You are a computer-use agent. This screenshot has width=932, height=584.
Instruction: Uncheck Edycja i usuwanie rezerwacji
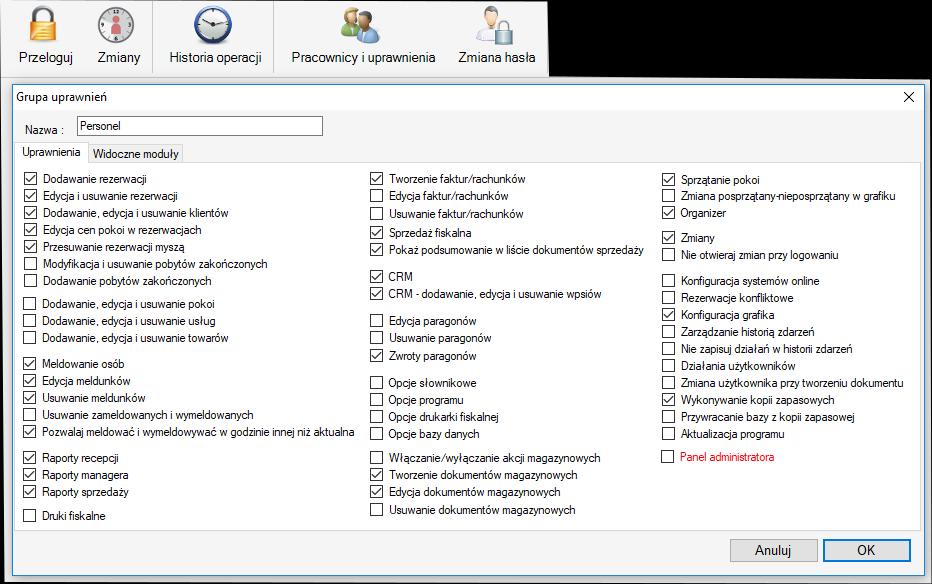coord(30,196)
